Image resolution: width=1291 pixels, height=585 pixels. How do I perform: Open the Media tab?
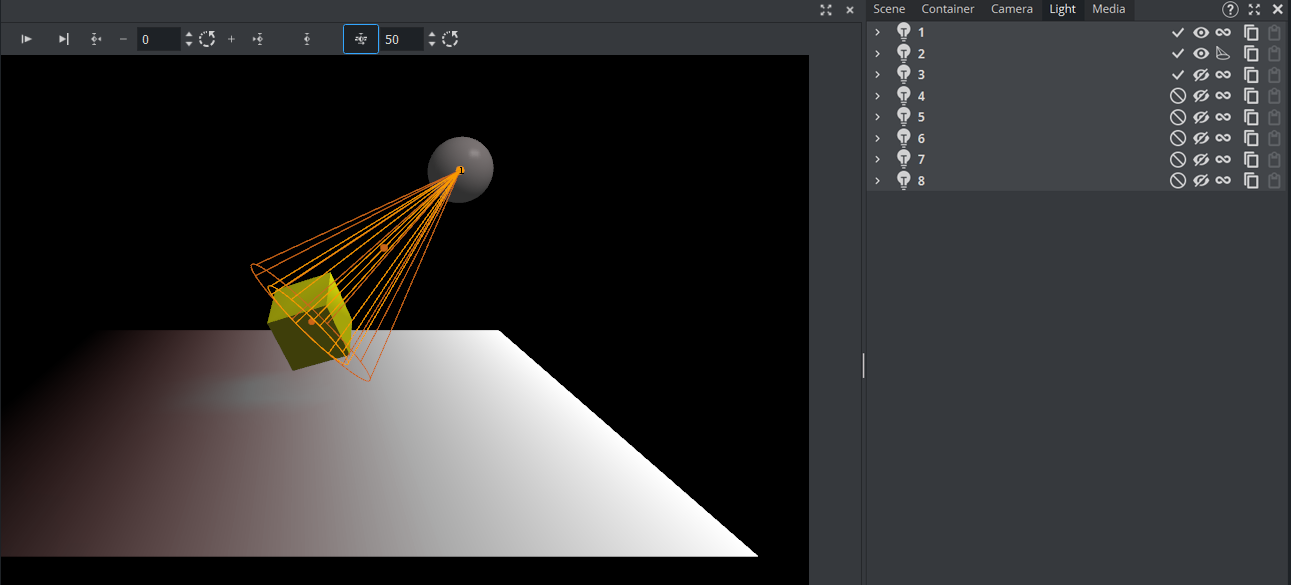pos(1108,9)
